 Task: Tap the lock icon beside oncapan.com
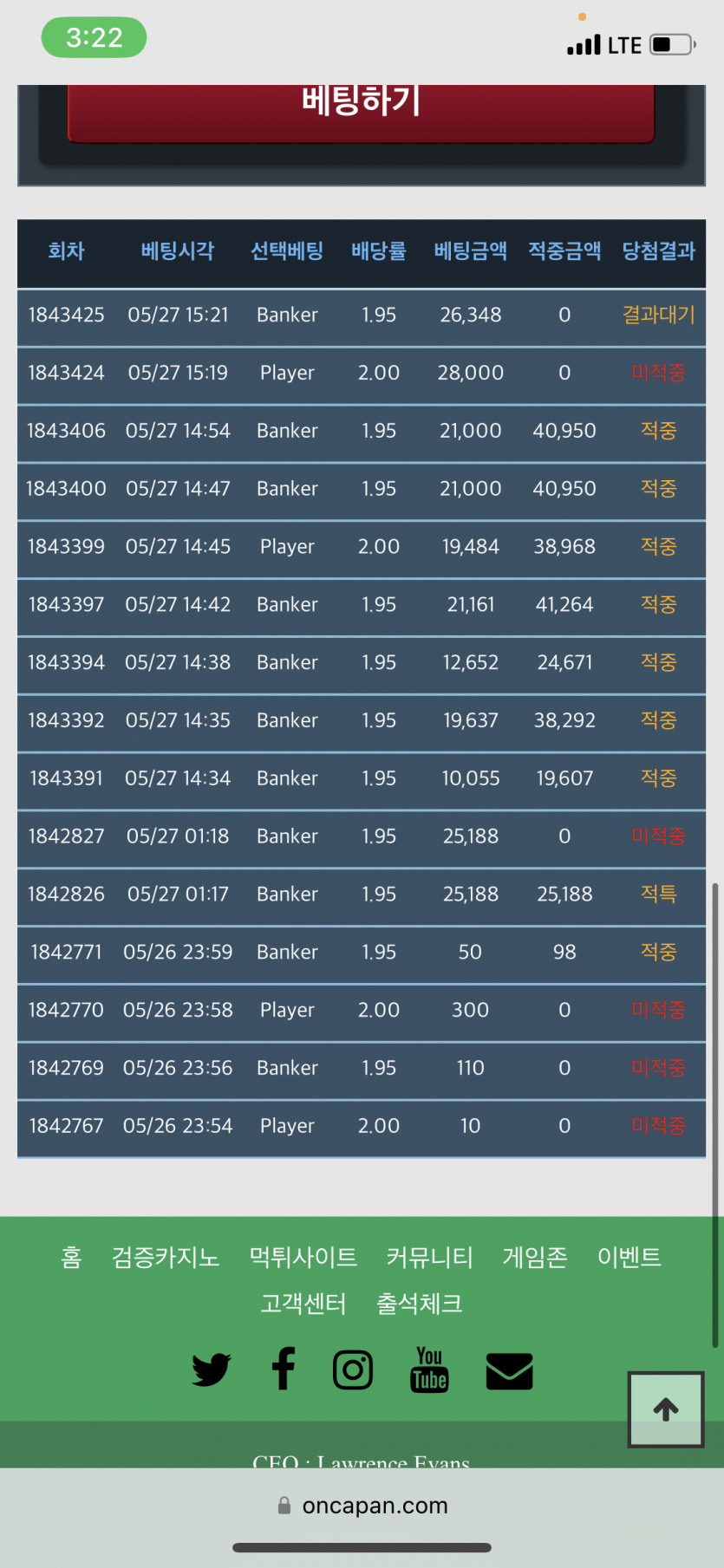point(284,1506)
